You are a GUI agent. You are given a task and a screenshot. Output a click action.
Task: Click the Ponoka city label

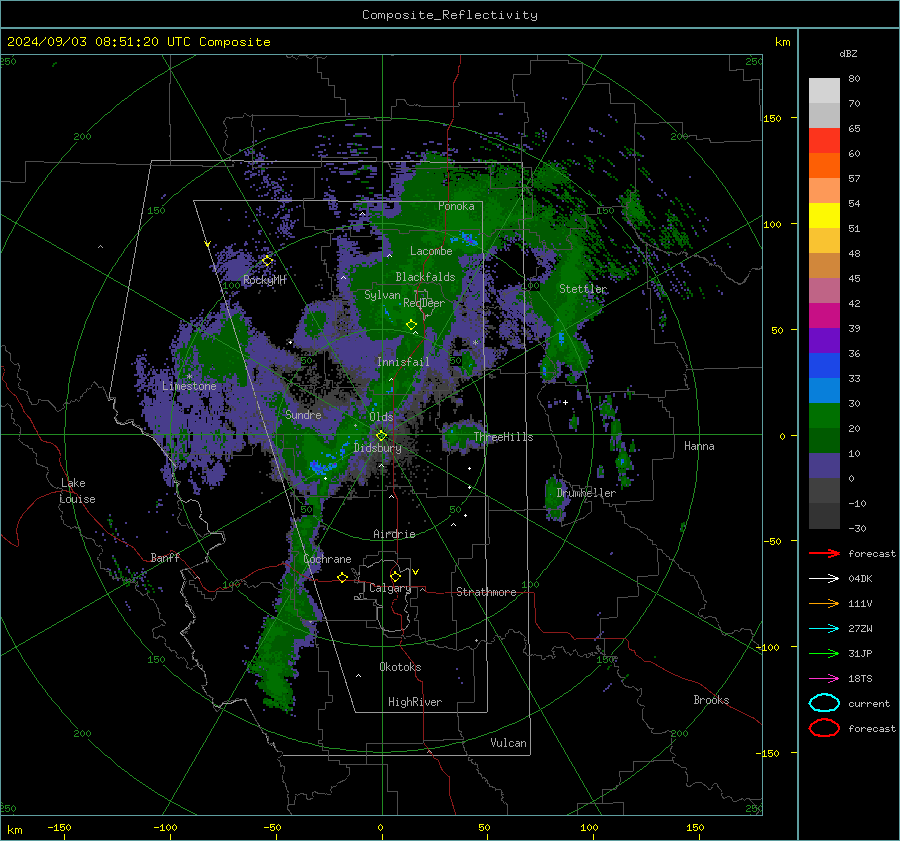[x=456, y=206]
